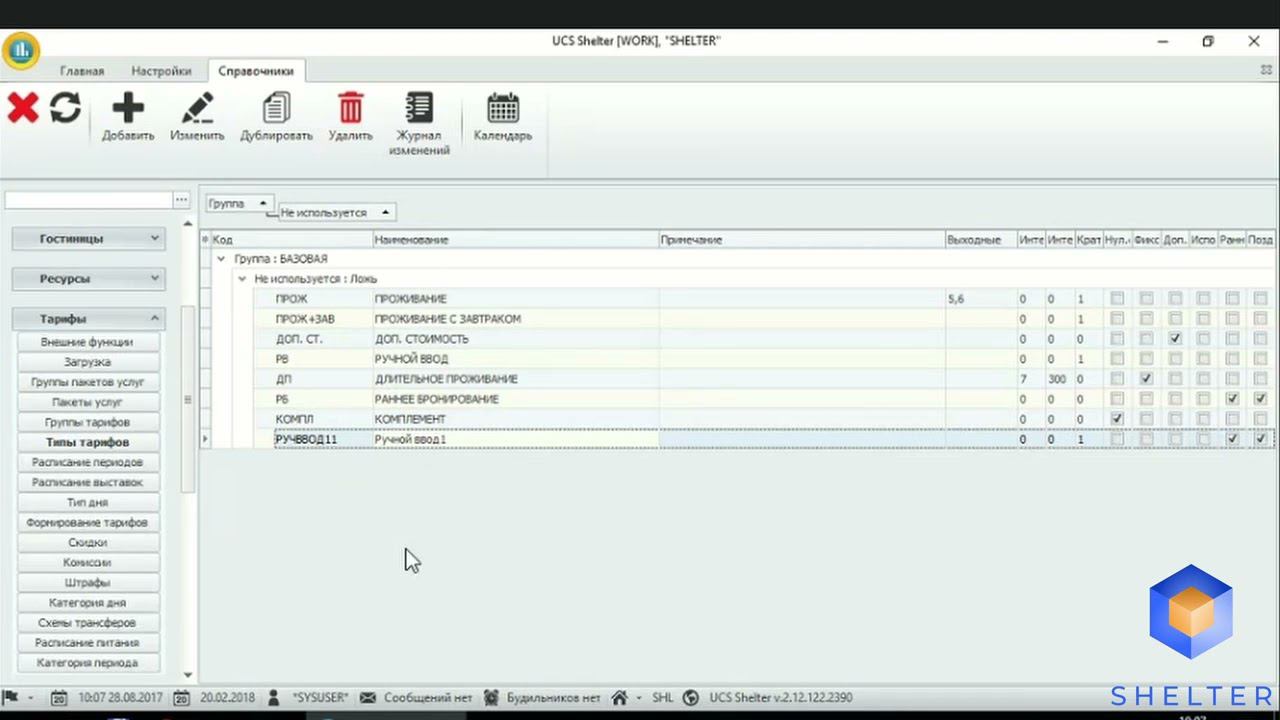The image size is (1280, 720).
Task: Click the ribbon collapse icon at top right
Action: tap(1266, 70)
